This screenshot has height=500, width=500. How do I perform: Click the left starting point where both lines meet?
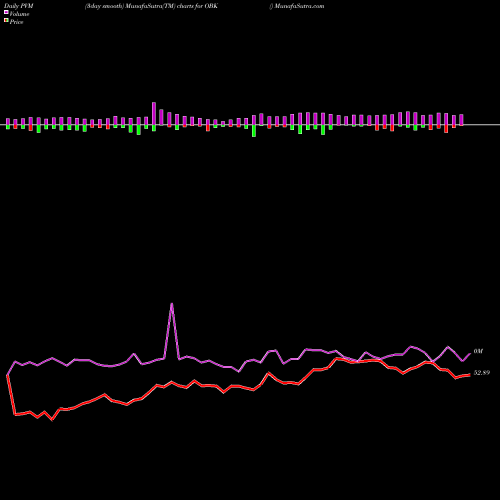(x=7, y=375)
